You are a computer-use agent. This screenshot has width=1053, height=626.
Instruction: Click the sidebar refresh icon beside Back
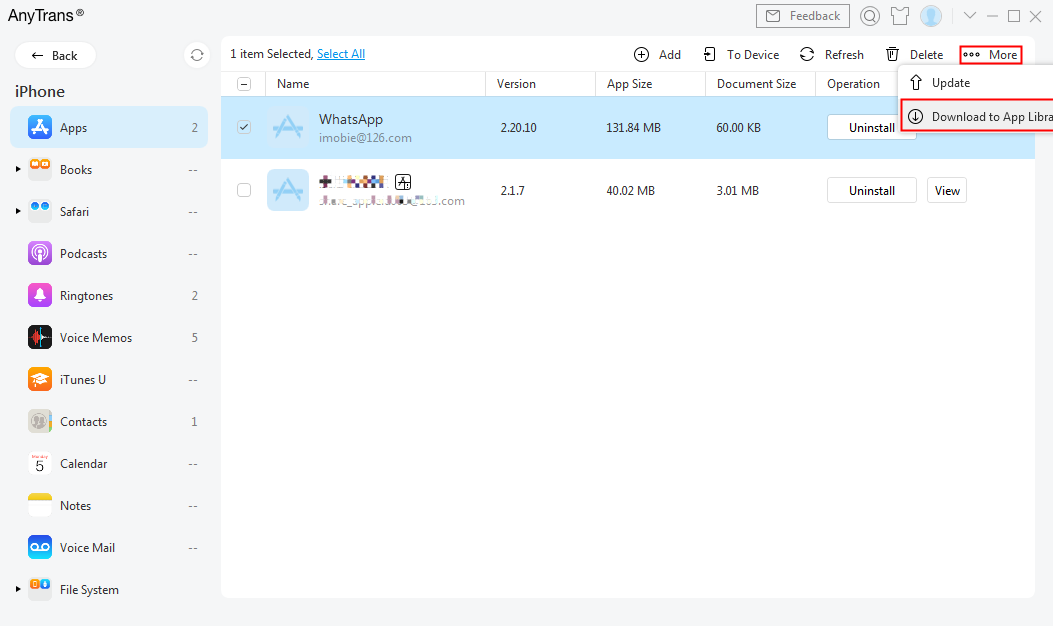point(197,55)
